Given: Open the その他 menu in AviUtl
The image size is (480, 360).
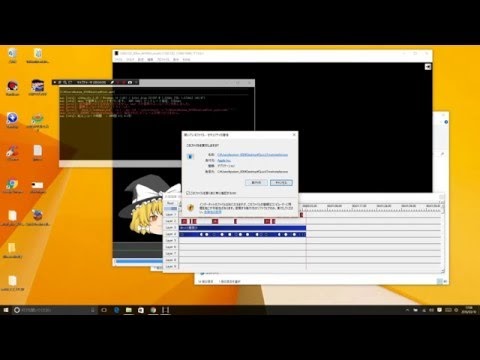Looking at the screenshot, I should point(186,59).
